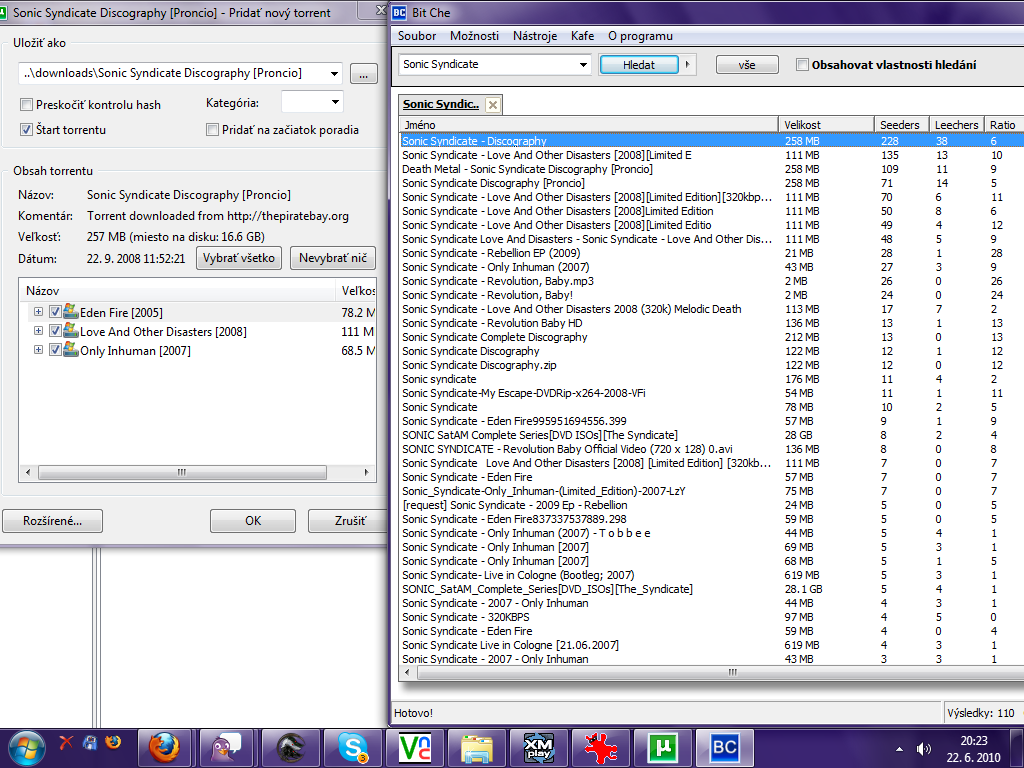This screenshot has height=768, width=1024.
Task: Open the red splat taskbar icon
Action: pos(601,748)
